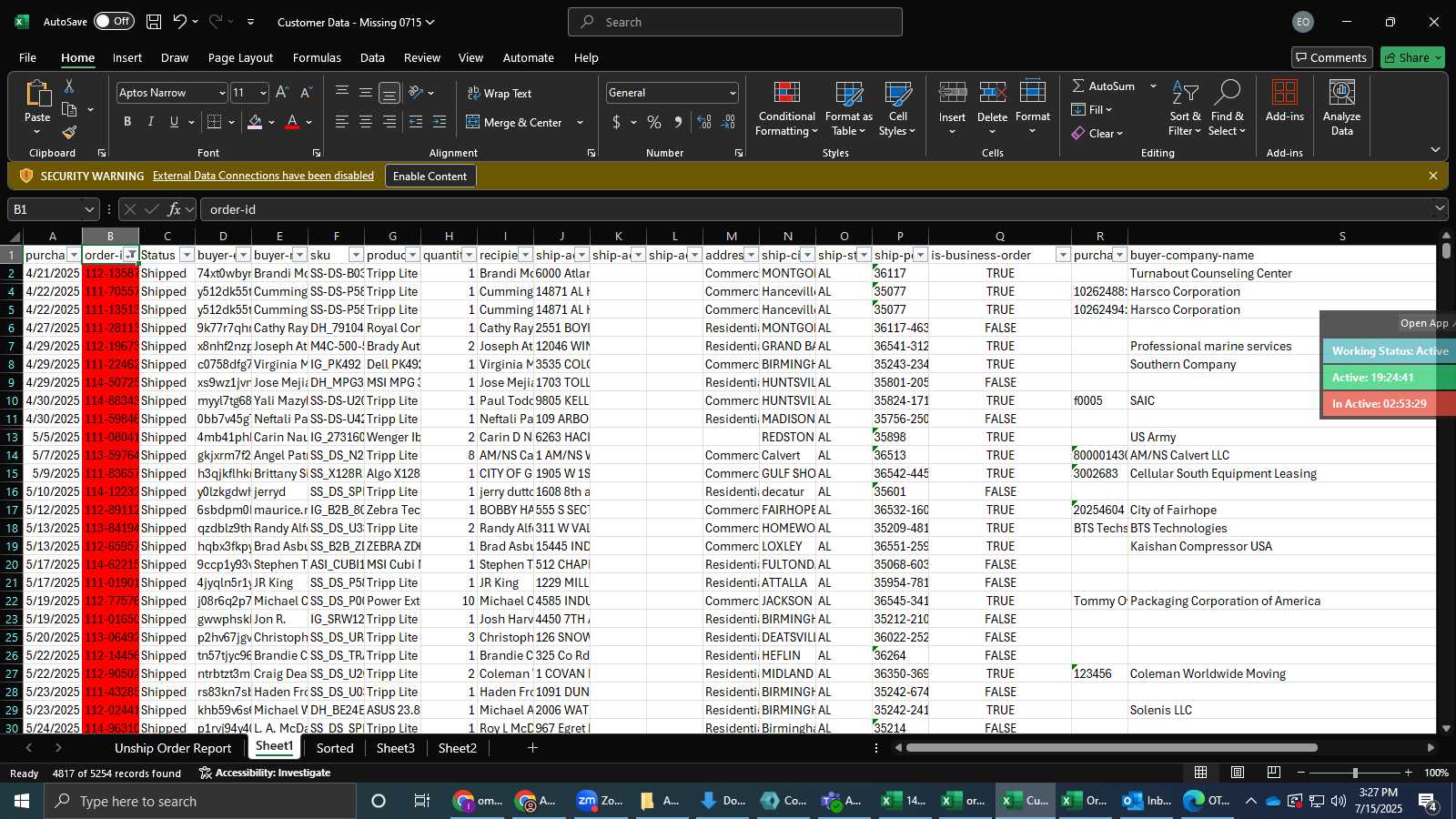Click the Cut scissors icon
The height and width of the screenshot is (819, 1456).
[x=69, y=86]
